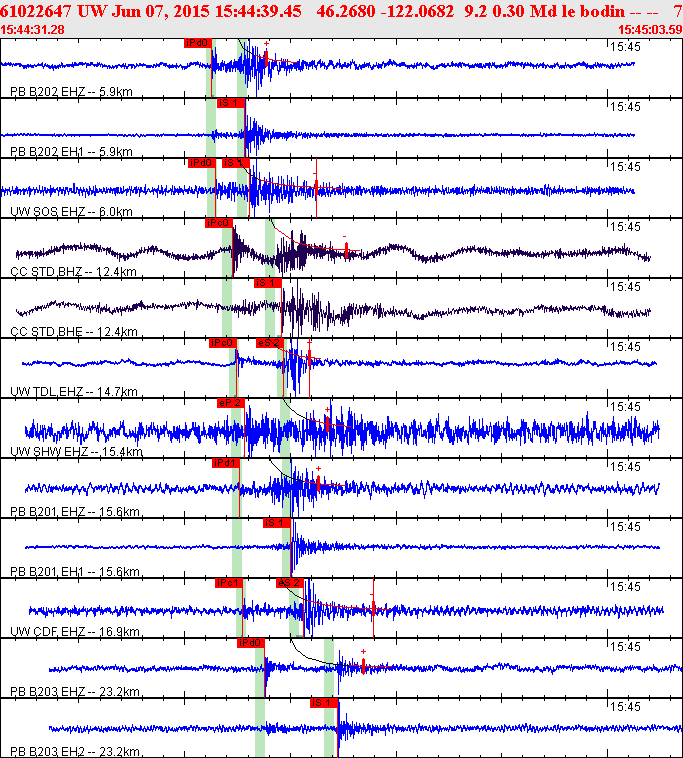Select the eP 2 pick flag on SHW EHZ
683x758 pixels.
[x=231, y=403]
